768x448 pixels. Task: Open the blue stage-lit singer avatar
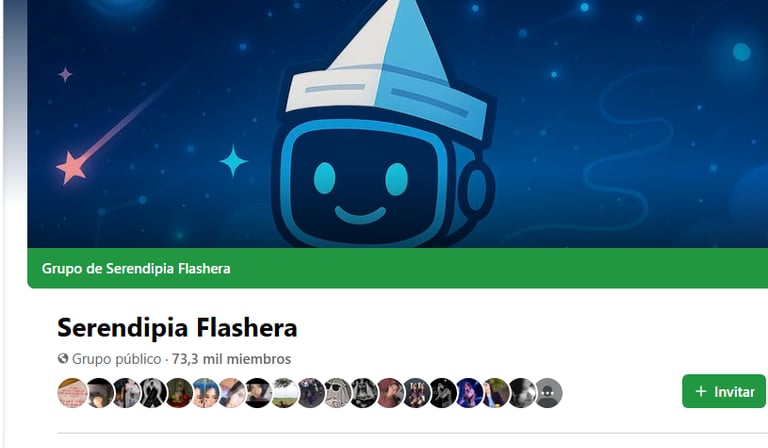coord(469,393)
